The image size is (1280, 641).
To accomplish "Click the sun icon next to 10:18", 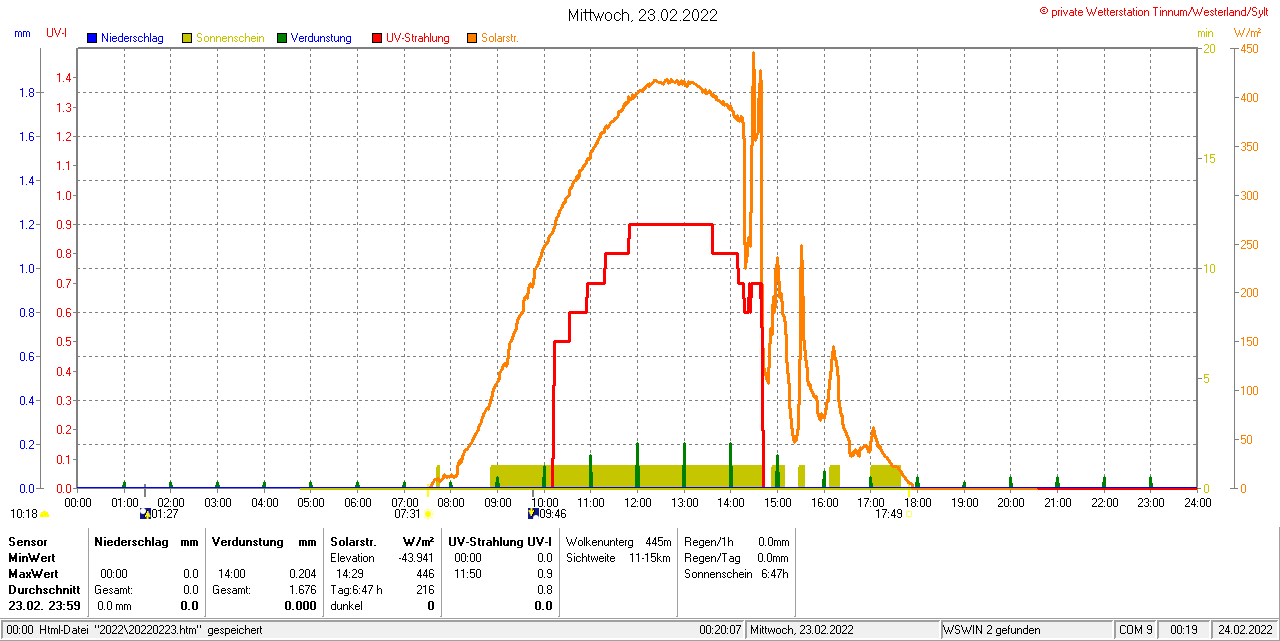I will pos(44,514).
